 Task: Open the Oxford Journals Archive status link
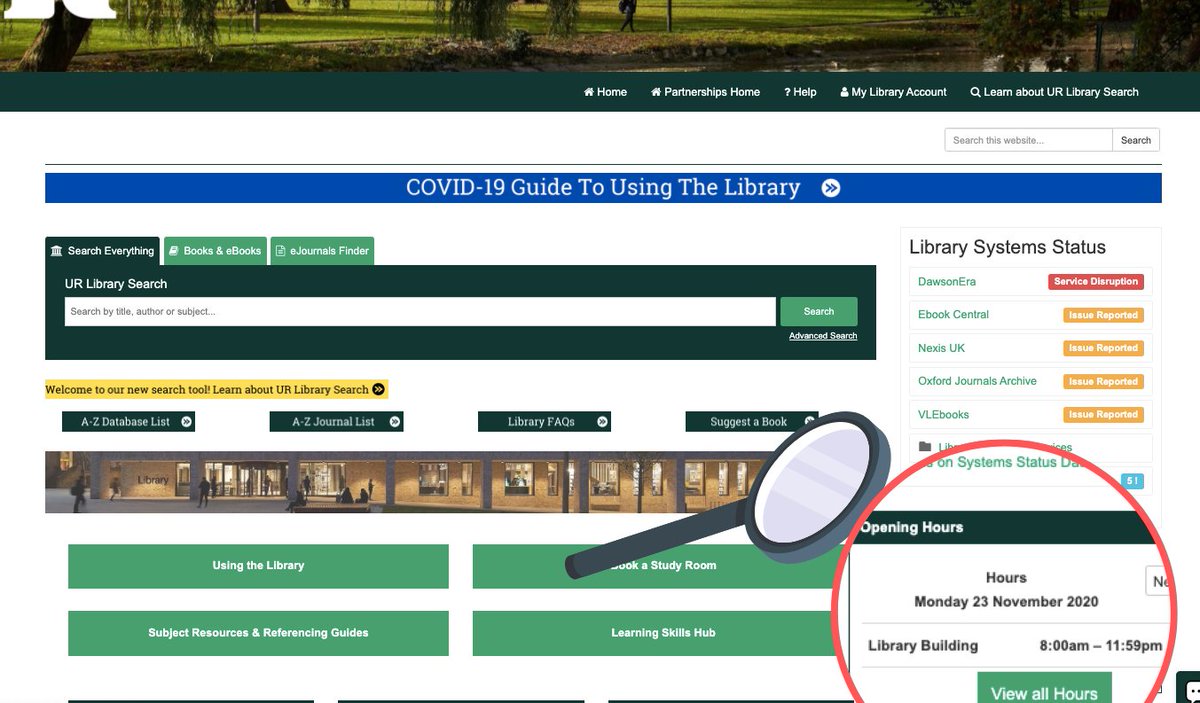(977, 381)
